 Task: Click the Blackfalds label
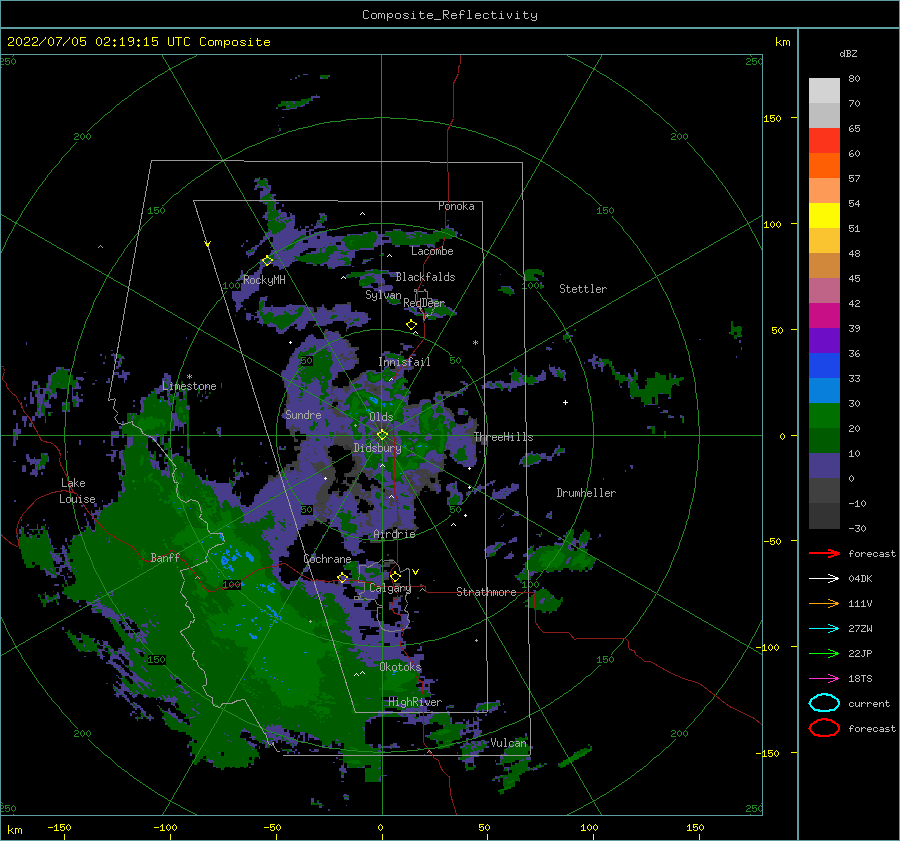(x=425, y=277)
